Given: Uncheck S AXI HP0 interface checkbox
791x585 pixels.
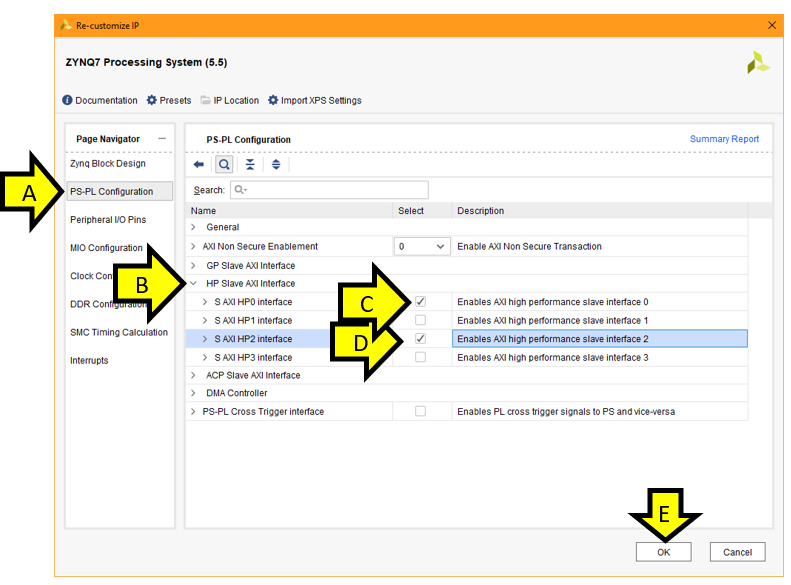Looking at the screenshot, I should [x=420, y=302].
